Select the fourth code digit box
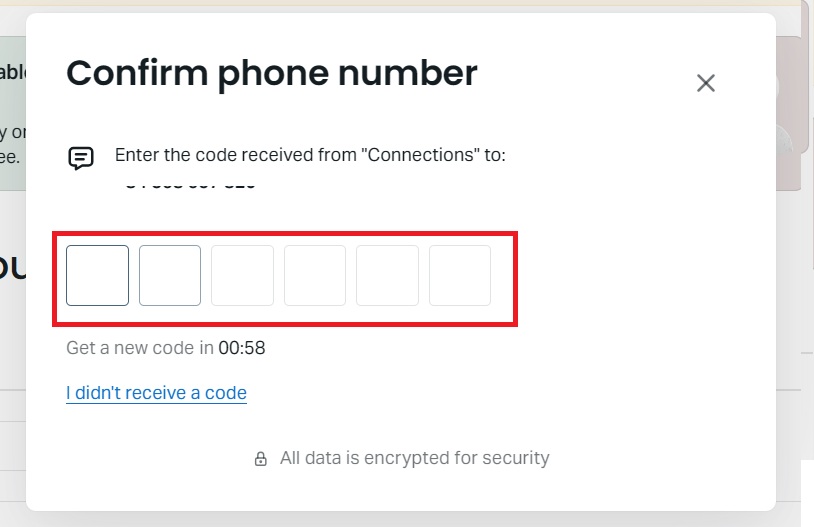Image resolution: width=814 pixels, height=527 pixels. [x=315, y=275]
